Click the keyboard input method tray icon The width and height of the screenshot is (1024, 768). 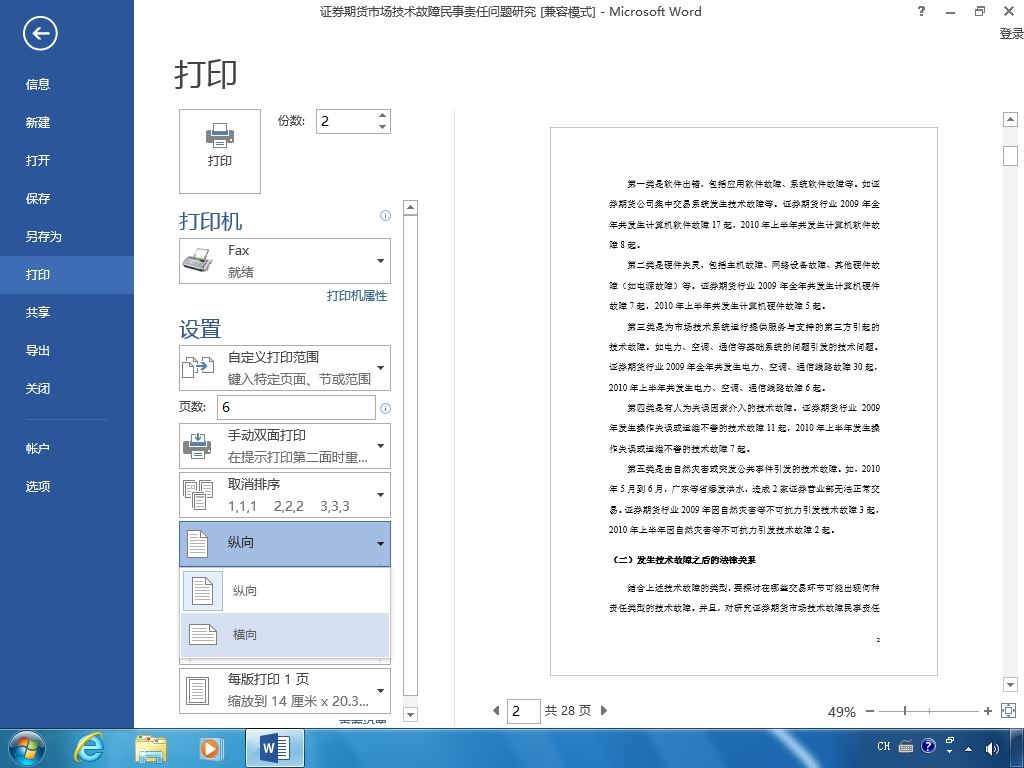coord(906,746)
